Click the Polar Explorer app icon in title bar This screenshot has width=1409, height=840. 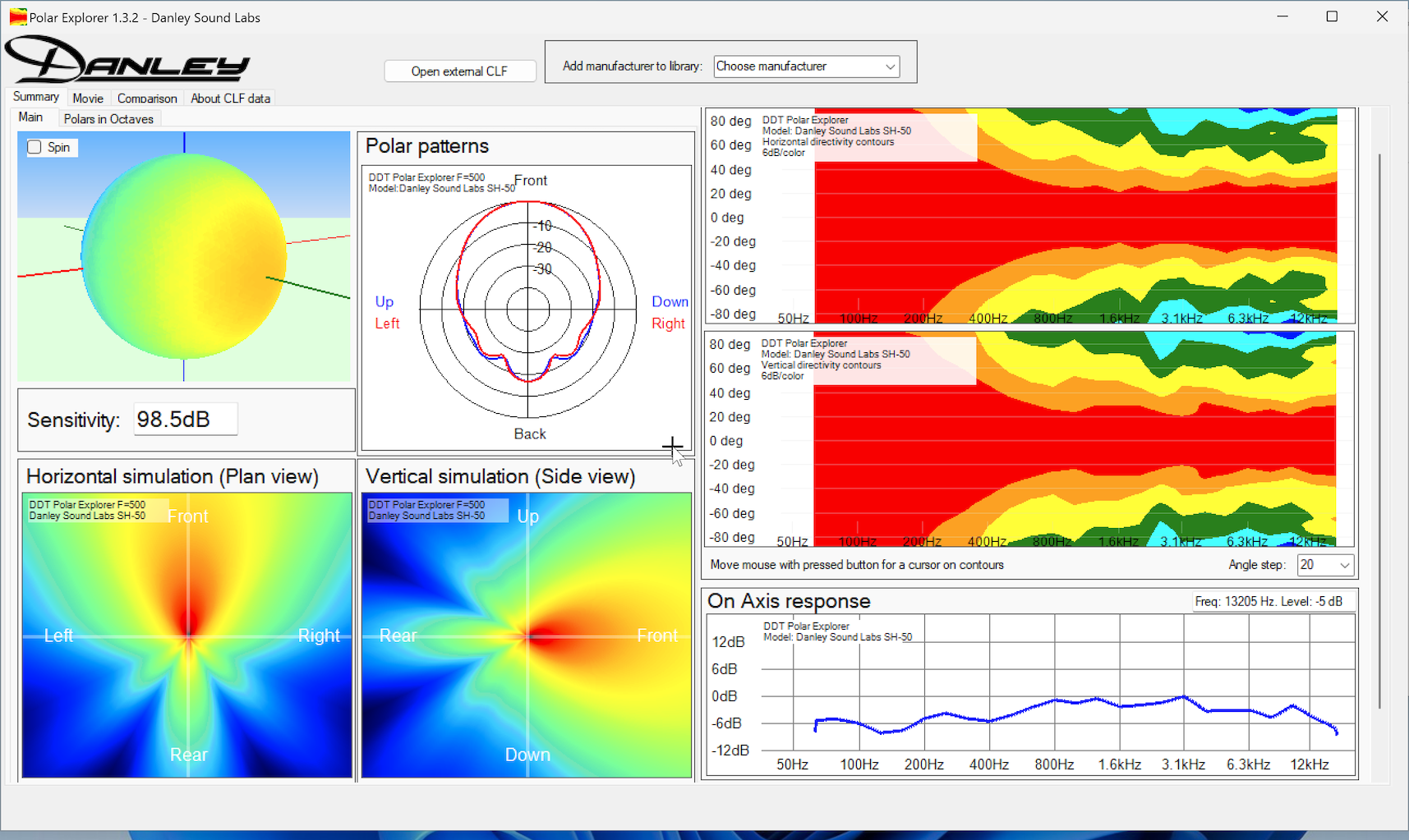click(17, 17)
